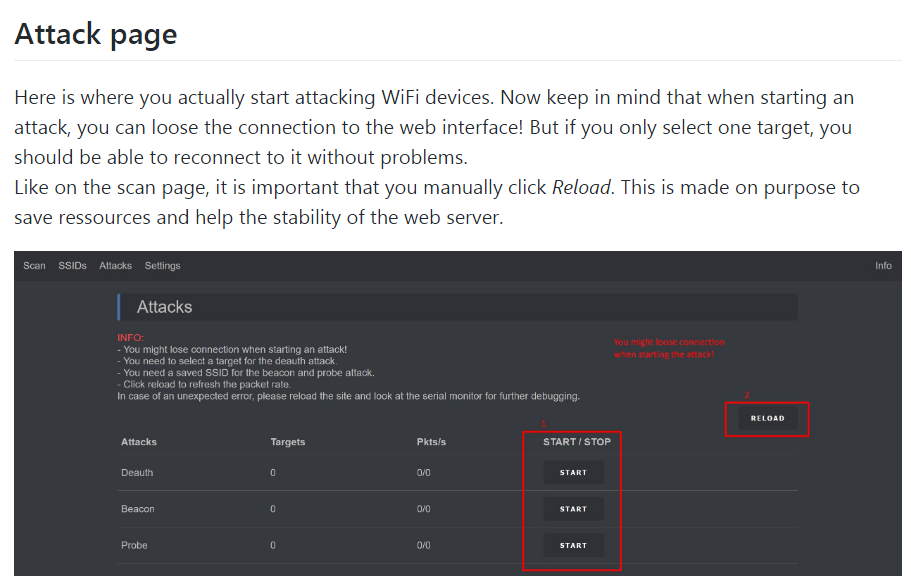Open the Scan menu item
The image size is (911, 585).
tap(34, 265)
